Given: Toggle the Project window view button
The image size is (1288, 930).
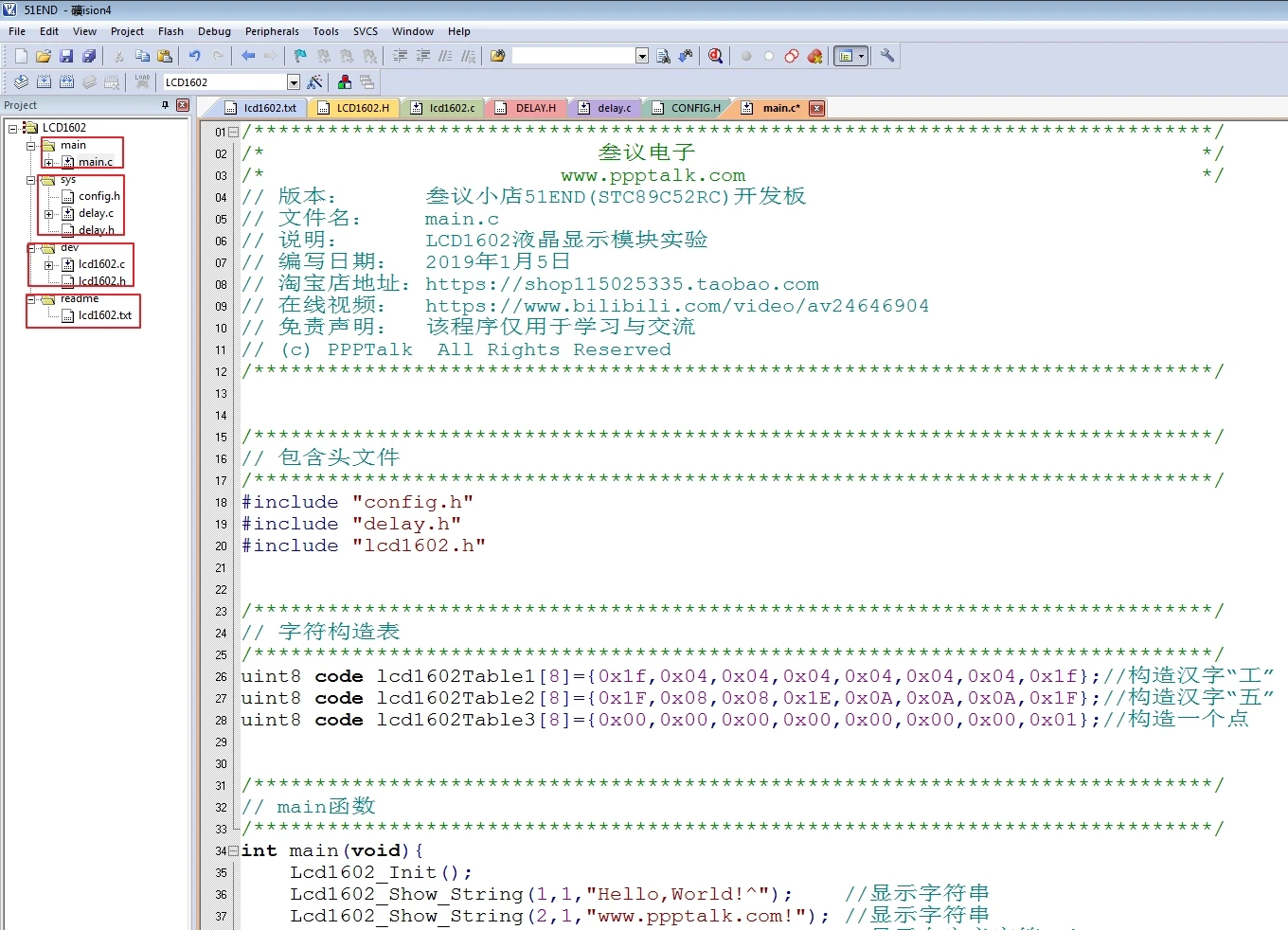Looking at the screenshot, I should click(x=846, y=56).
